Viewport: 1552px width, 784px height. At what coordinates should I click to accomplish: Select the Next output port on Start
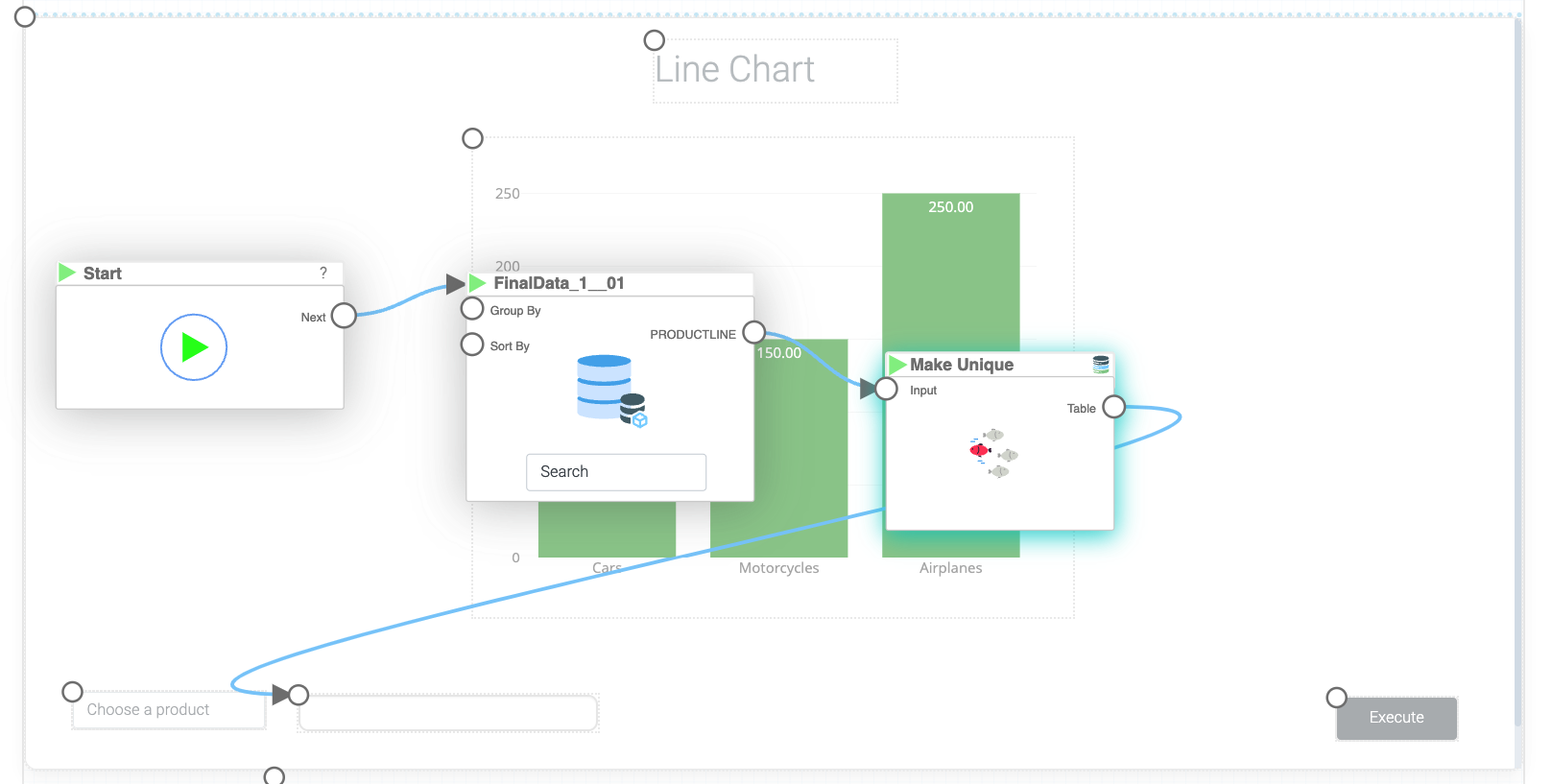[x=344, y=316]
